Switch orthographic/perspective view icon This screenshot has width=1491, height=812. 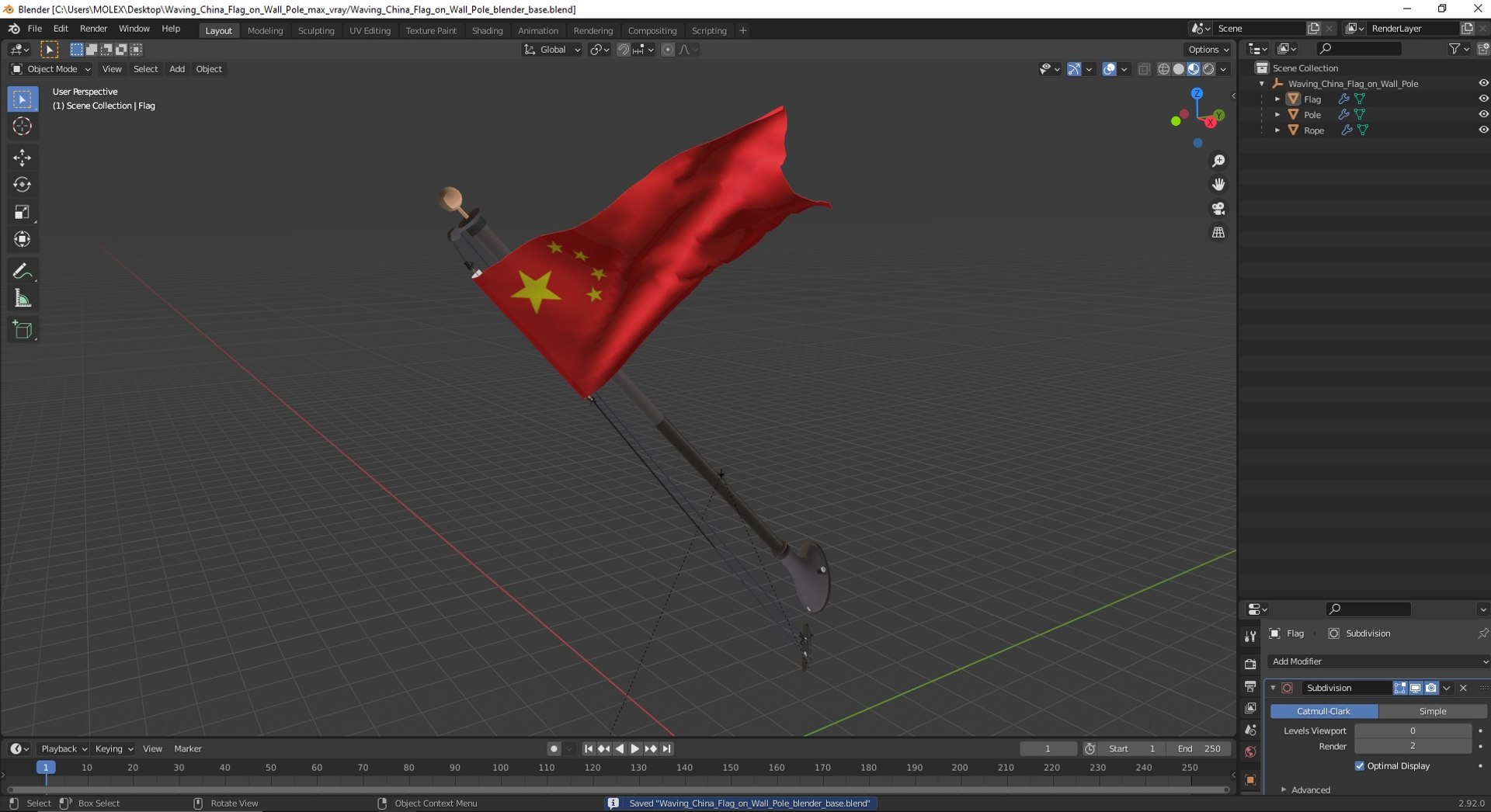1218,233
